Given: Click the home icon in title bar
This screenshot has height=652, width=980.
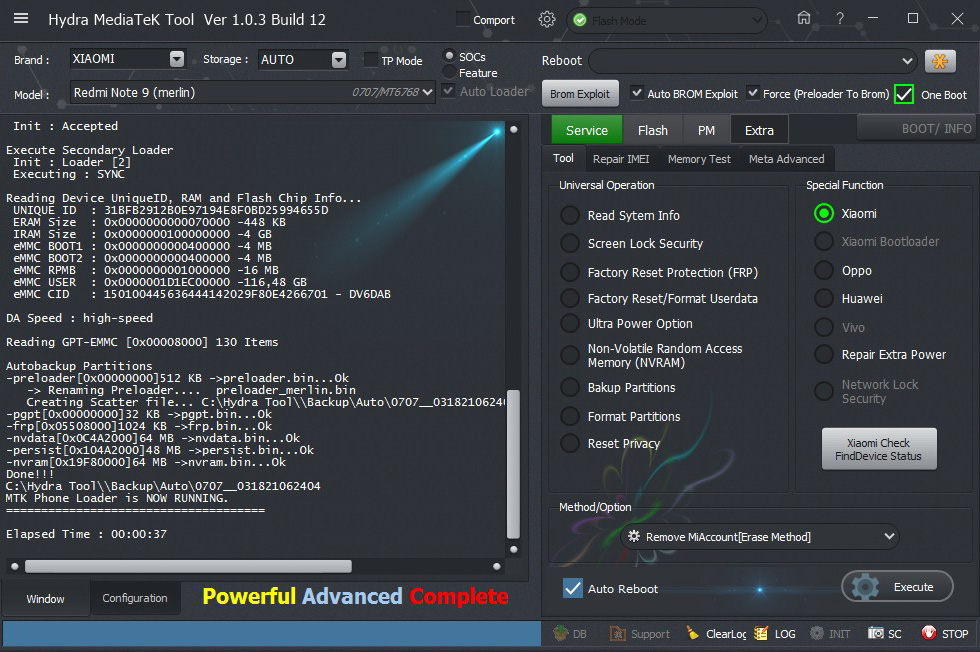Looking at the screenshot, I should pos(804,19).
